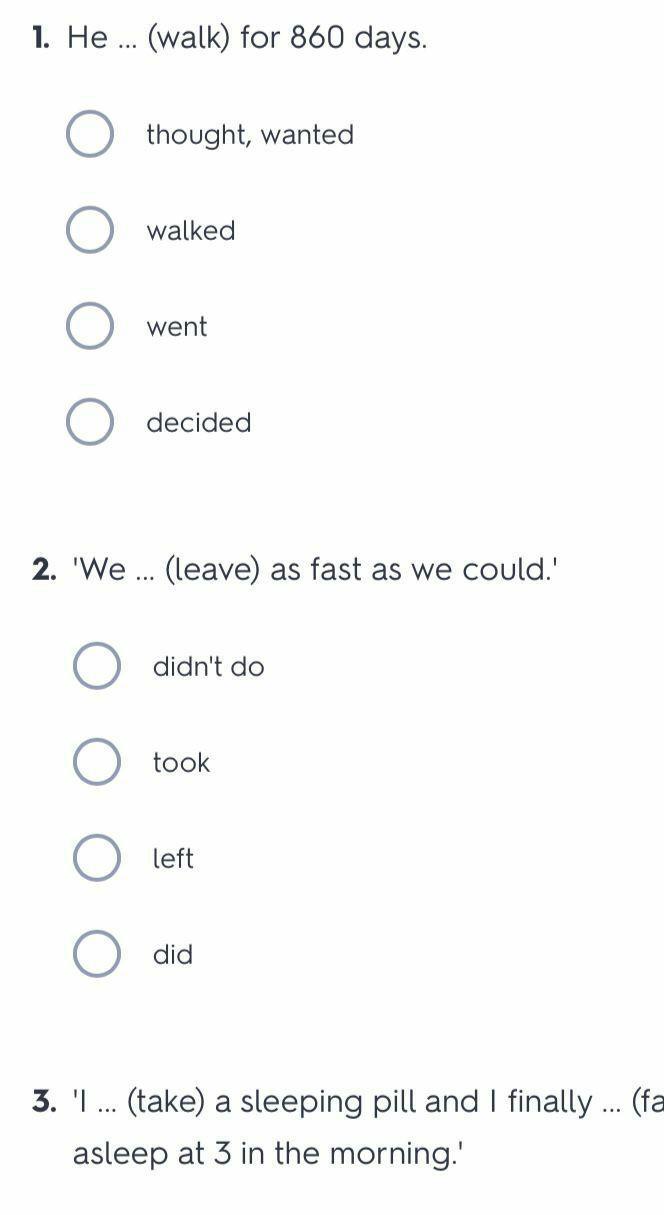Click the 'took' answer label
This screenshot has height=1215, width=664.
pos(181,763)
